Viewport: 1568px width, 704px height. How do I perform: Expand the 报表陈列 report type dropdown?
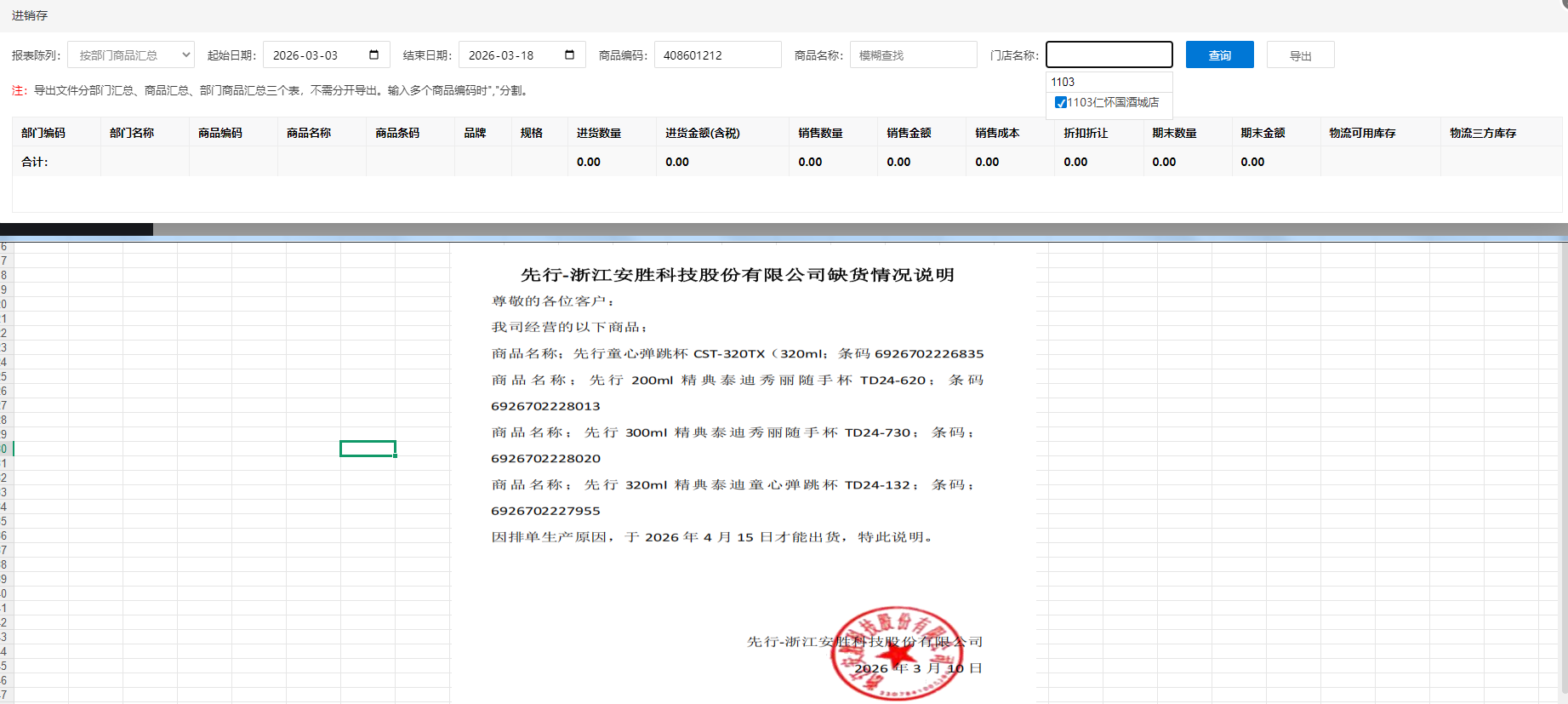coord(131,55)
